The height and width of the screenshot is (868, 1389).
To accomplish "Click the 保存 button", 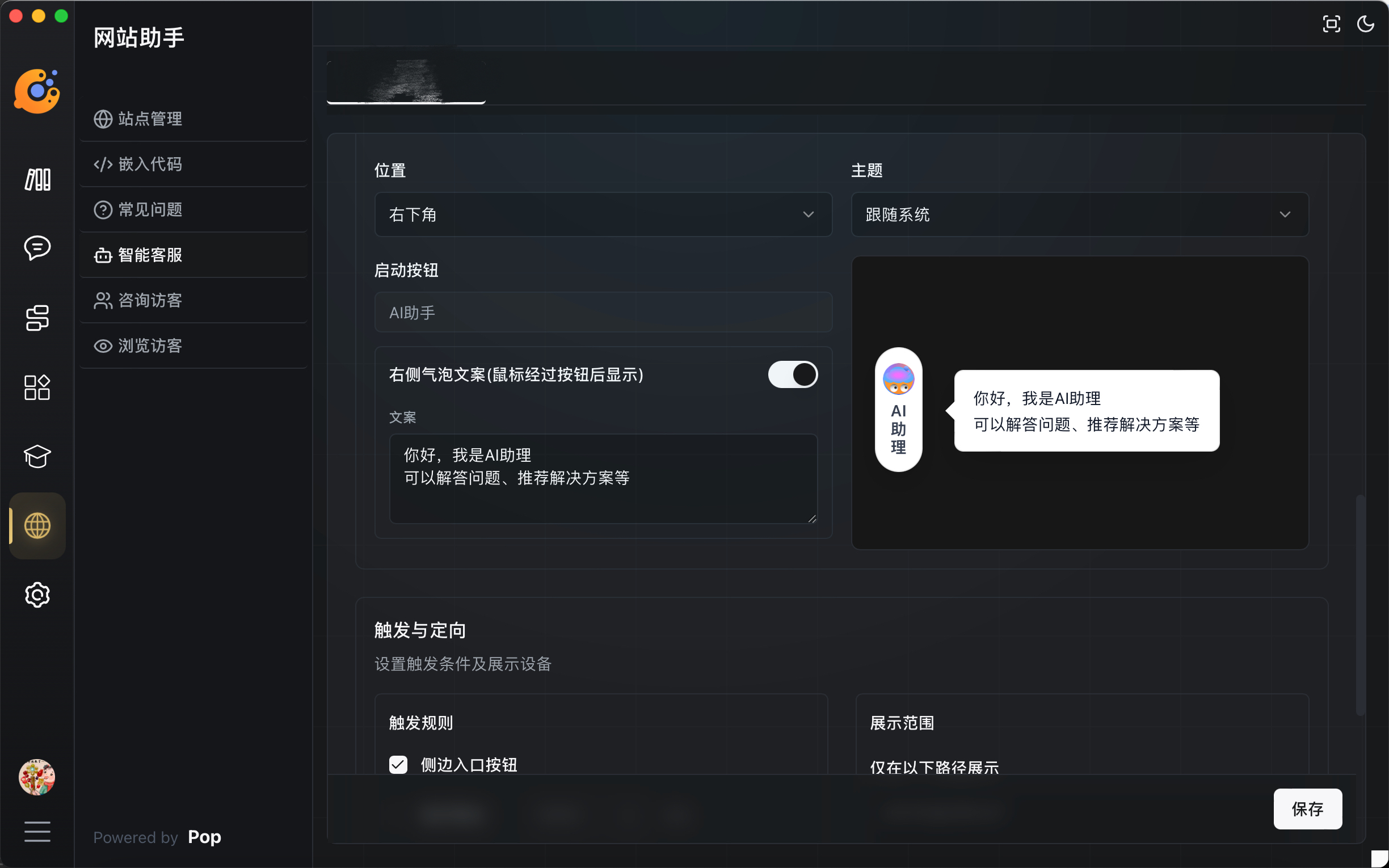I will pyautogui.click(x=1307, y=808).
